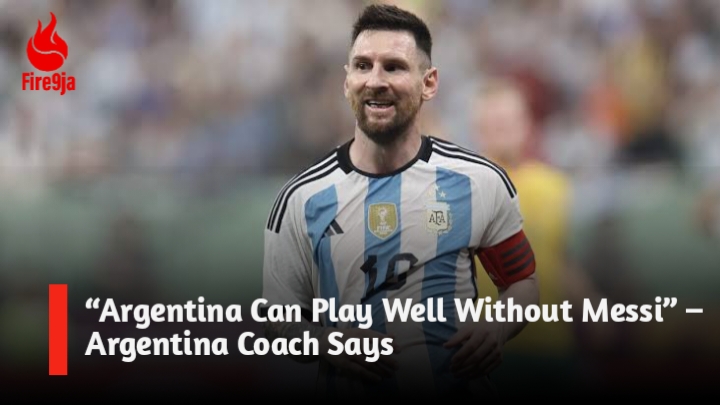Click the Adidas logo on the shirt
The image size is (720, 405).
pos(333,228)
